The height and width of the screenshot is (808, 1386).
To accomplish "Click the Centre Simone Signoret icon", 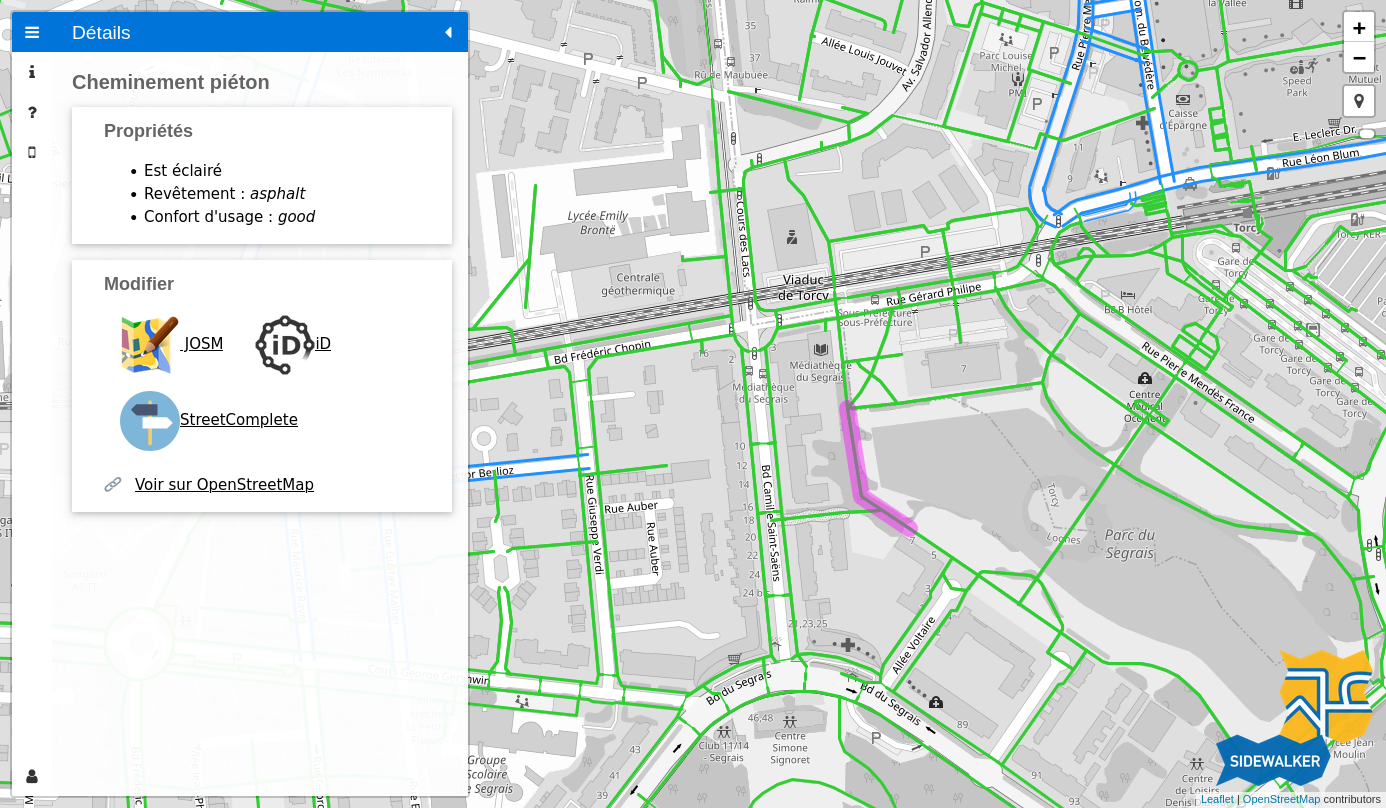I will click(x=790, y=721).
